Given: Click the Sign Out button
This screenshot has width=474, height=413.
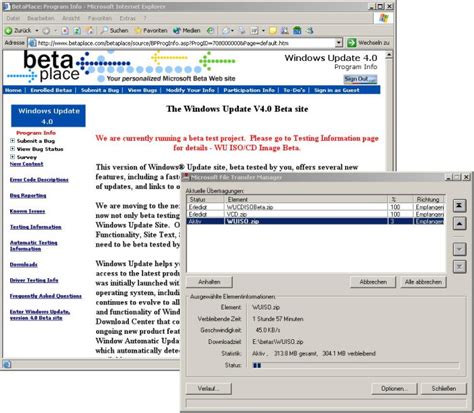Looking at the screenshot, I should (360, 79).
